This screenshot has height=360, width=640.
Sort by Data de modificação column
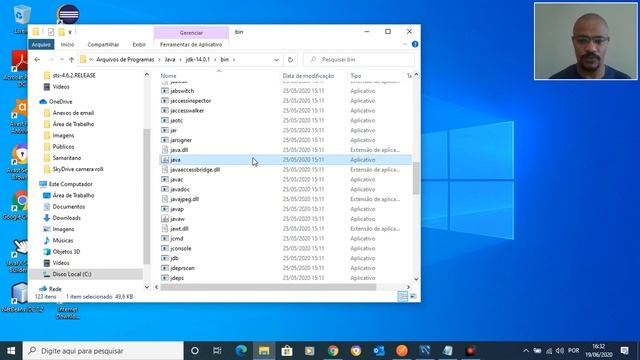[308, 76]
